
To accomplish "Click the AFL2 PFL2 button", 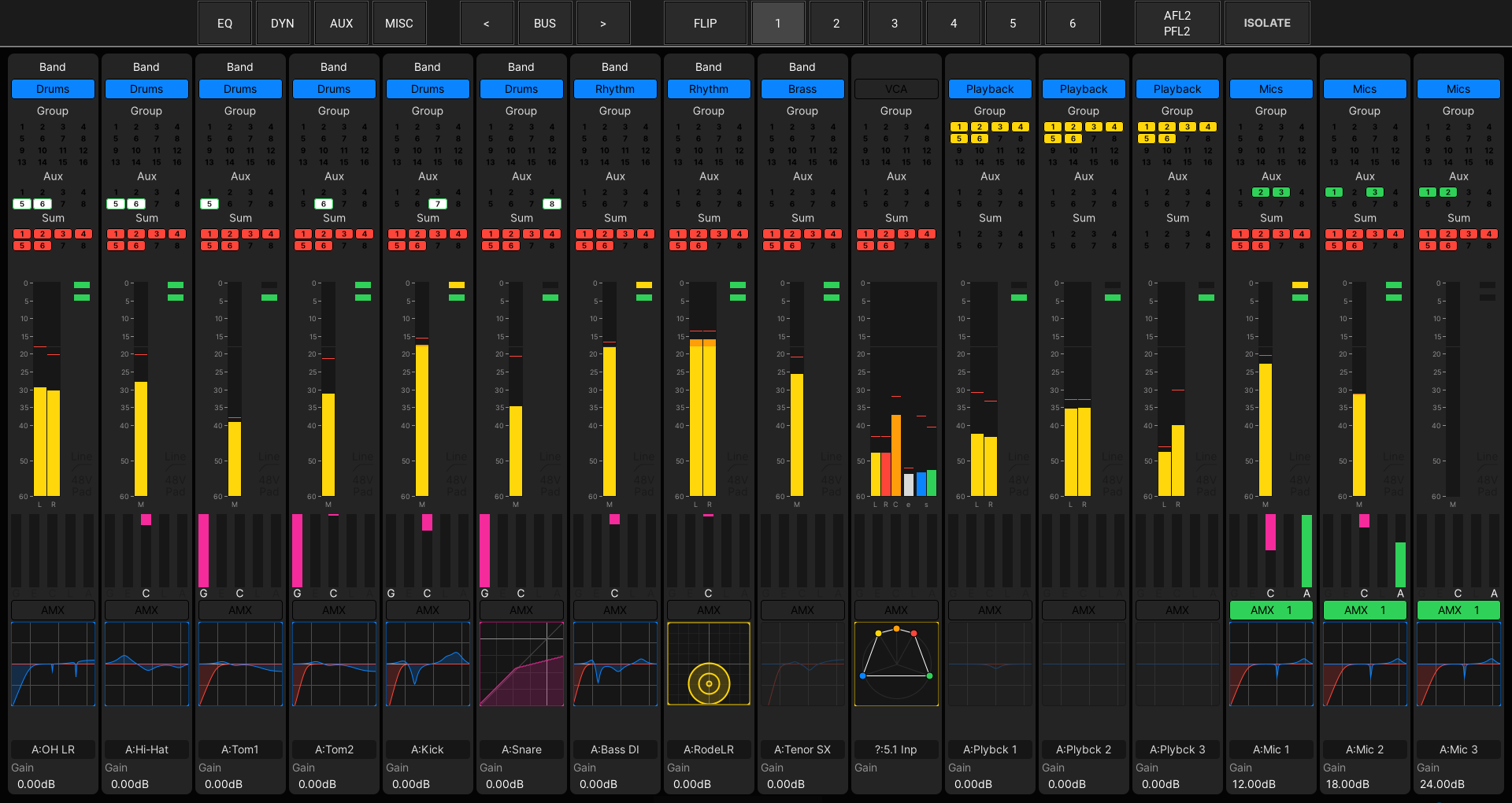I will 1177,23.
